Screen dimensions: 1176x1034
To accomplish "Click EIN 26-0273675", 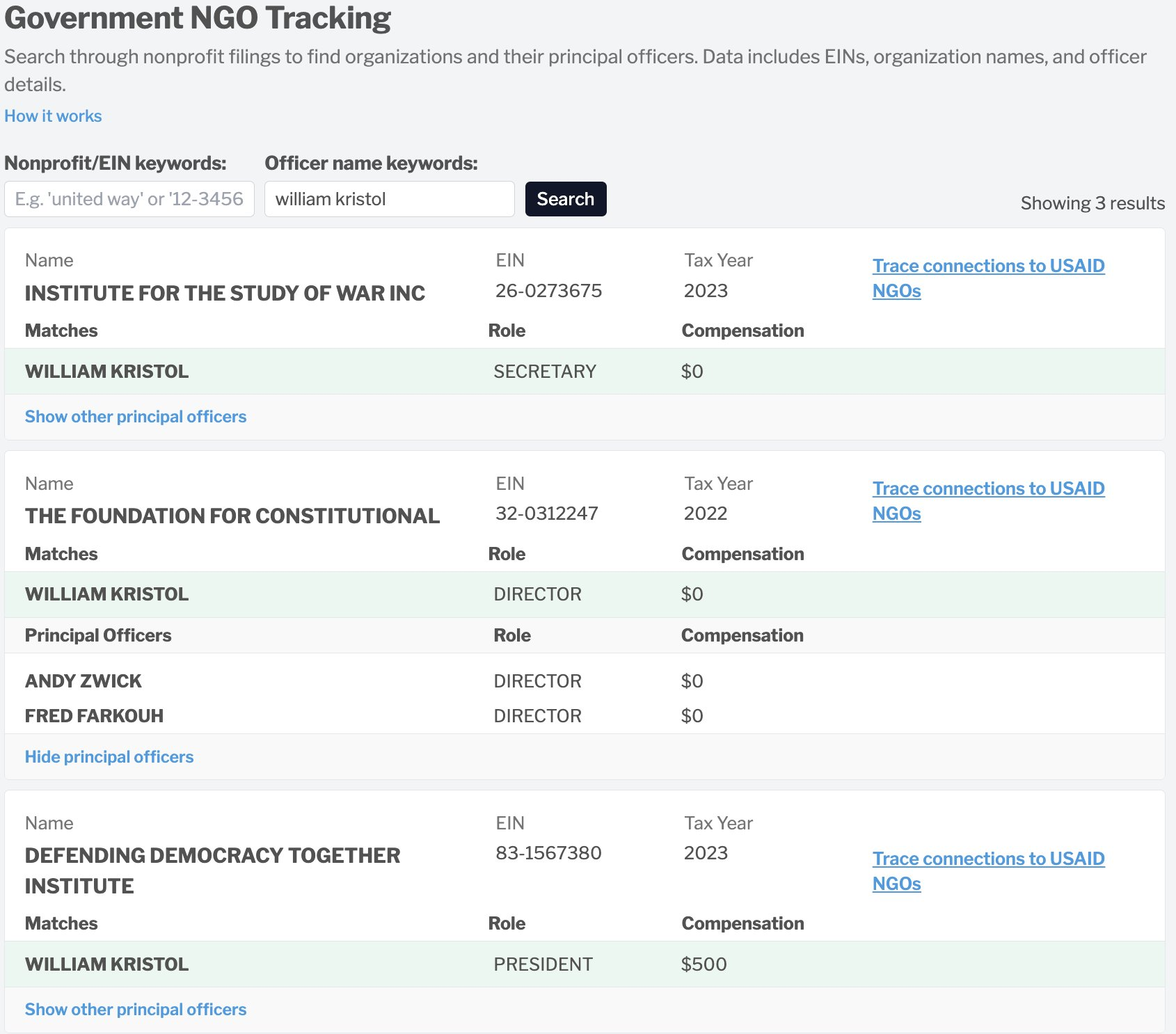I will pos(548,291).
